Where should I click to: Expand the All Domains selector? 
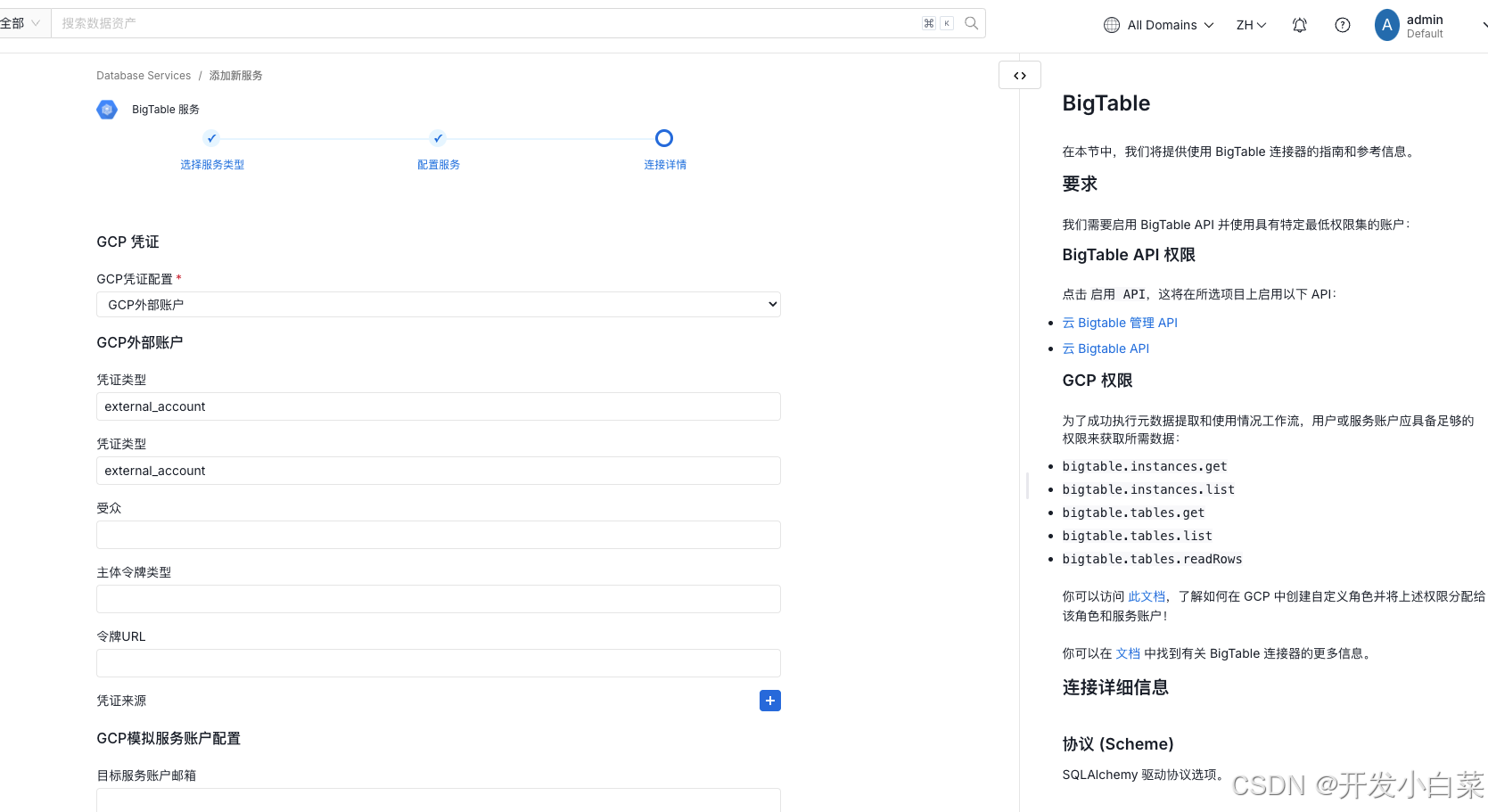(x=1159, y=25)
